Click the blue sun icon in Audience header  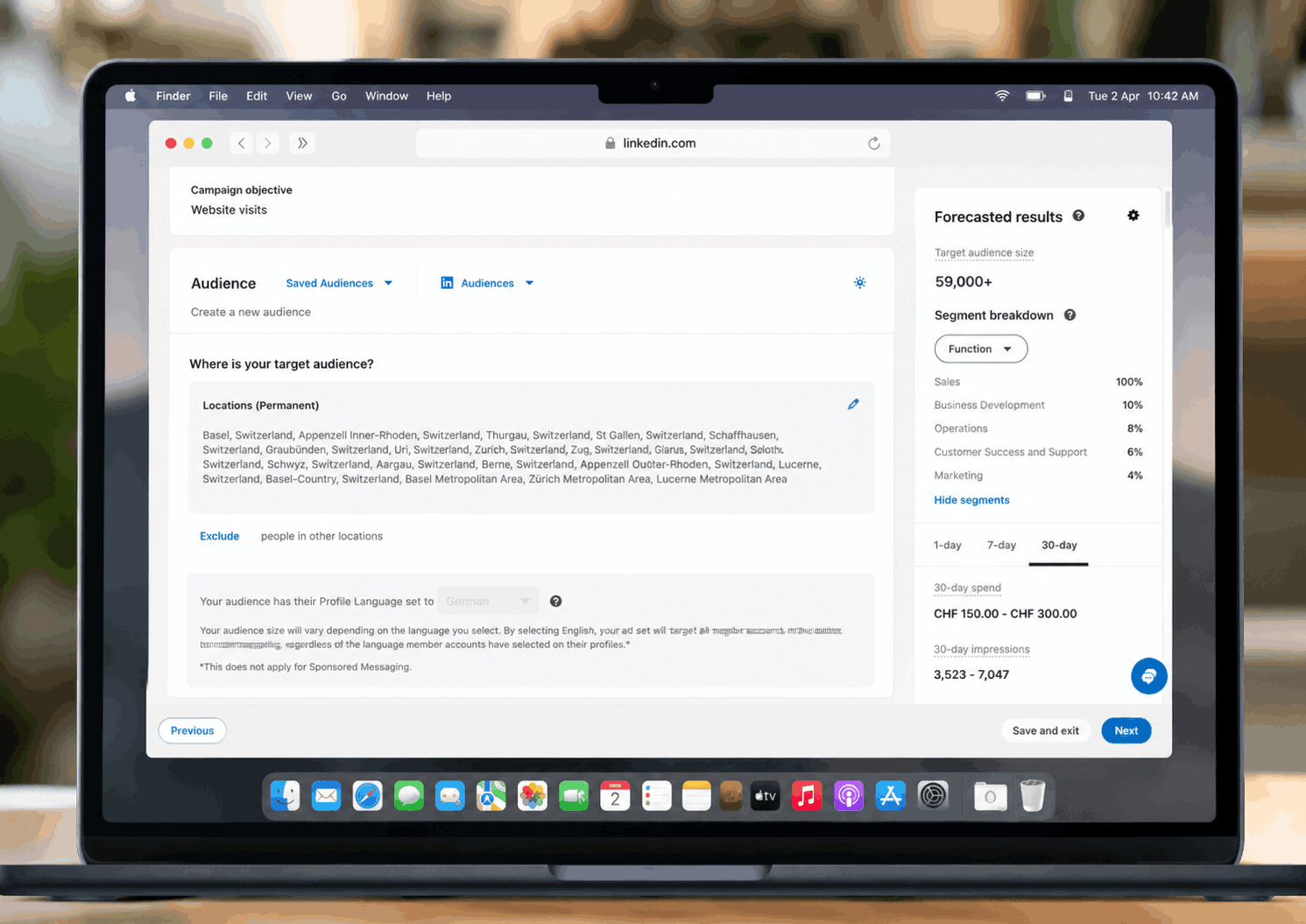pos(860,282)
